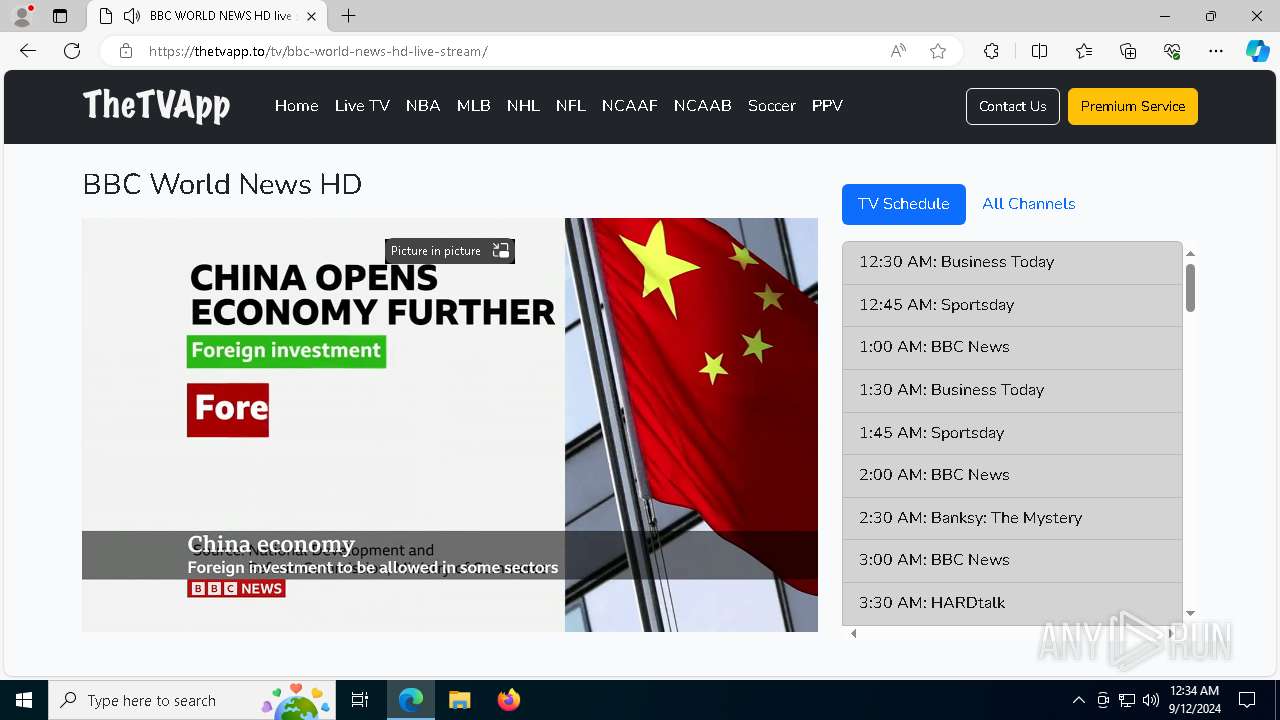Screen dimensions: 1280x720
Task: Close the BBC World News tab
Action: pyautogui.click(x=311, y=16)
